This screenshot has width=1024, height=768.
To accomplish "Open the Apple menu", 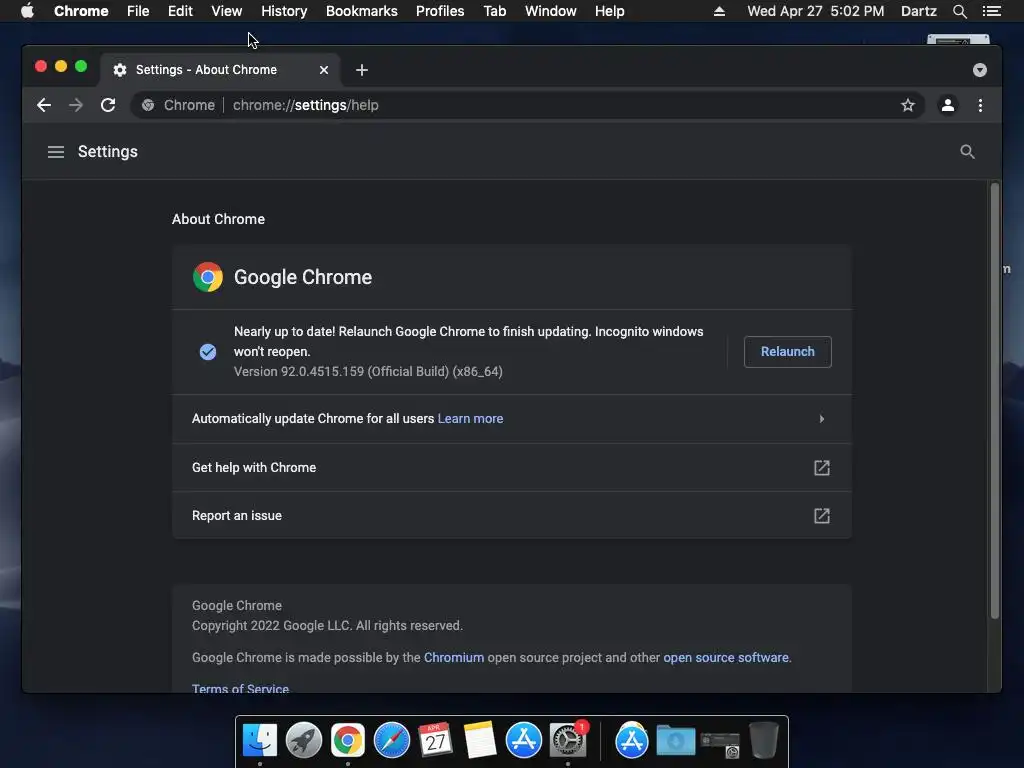I will coord(27,11).
